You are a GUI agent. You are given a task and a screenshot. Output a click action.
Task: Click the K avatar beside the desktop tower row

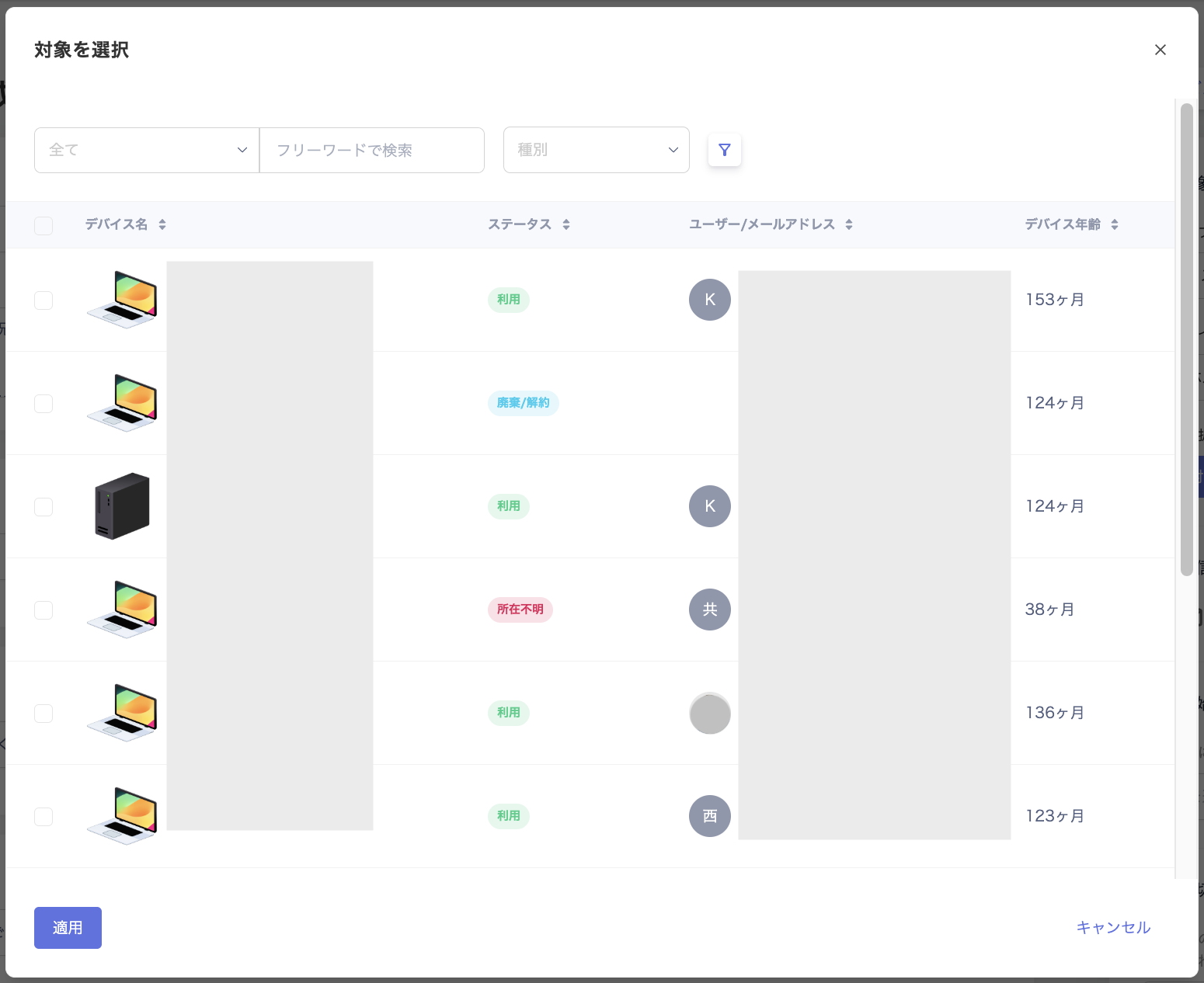click(710, 506)
